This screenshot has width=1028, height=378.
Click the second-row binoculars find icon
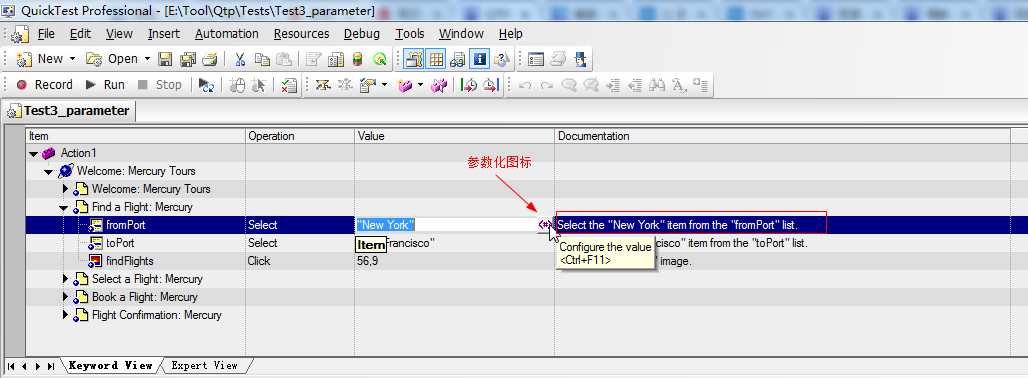point(657,85)
